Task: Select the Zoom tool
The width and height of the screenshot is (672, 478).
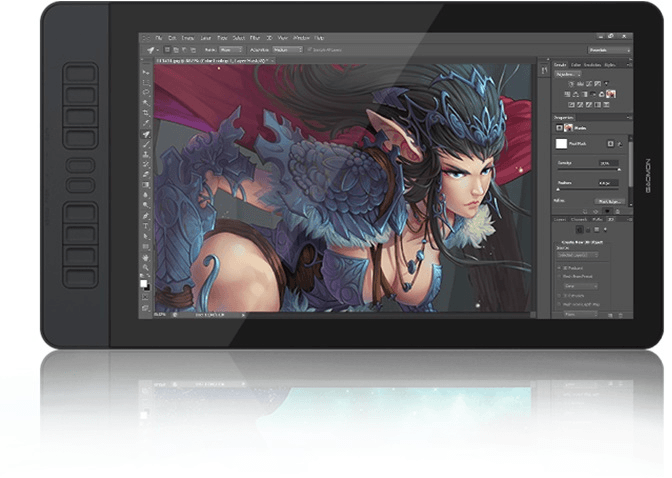Action: [x=146, y=268]
